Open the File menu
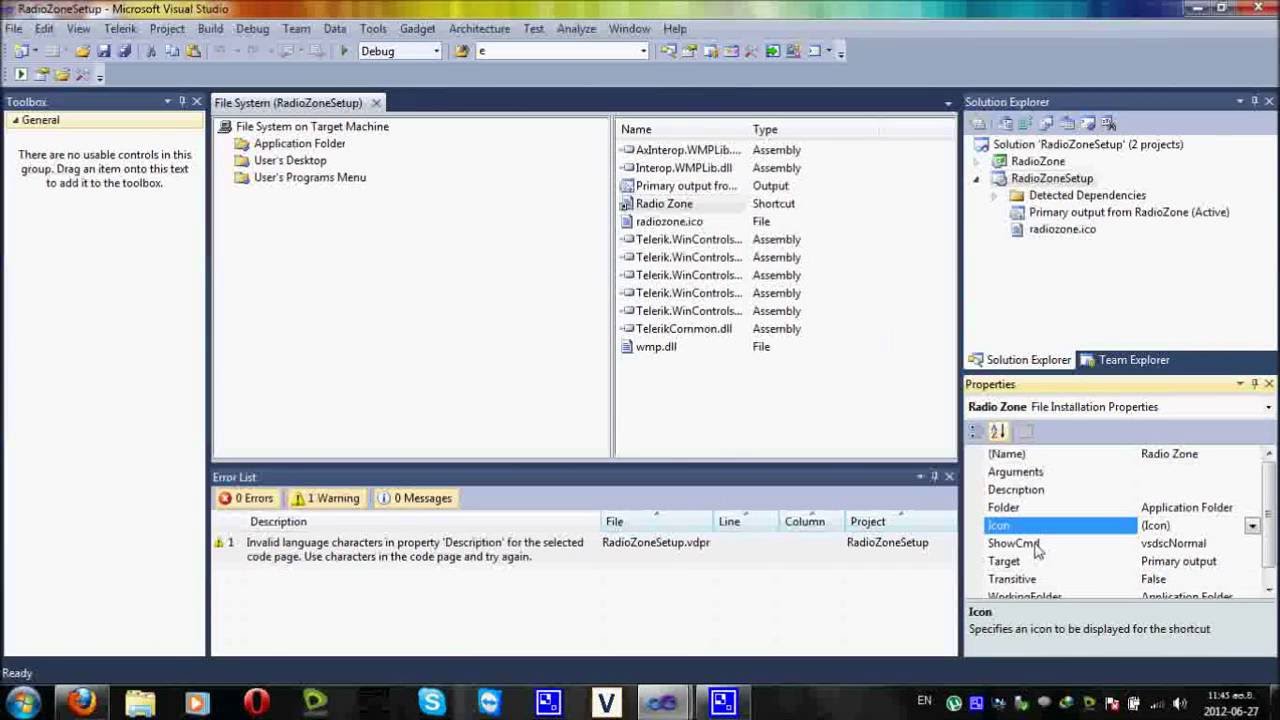This screenshot has width=1280, height=720. [x=14, y=29]
